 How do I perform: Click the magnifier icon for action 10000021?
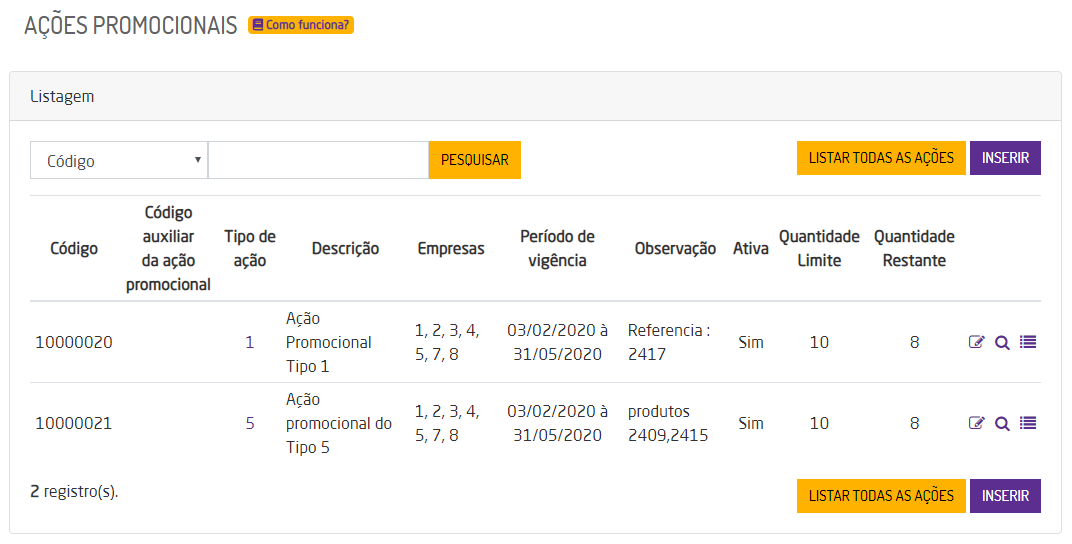(x=1002, y=423)
